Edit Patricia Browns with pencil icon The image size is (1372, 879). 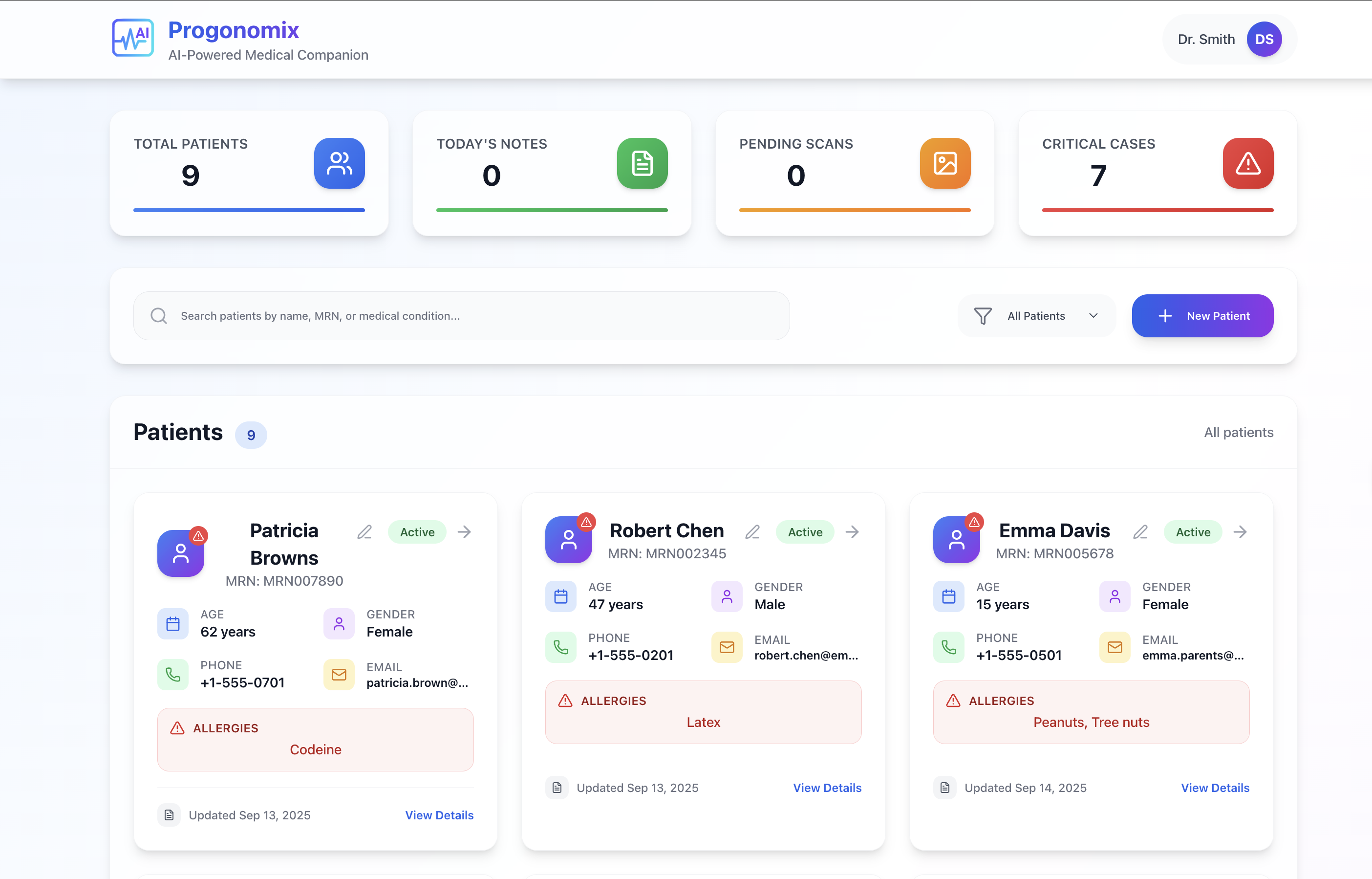point(364,532)
